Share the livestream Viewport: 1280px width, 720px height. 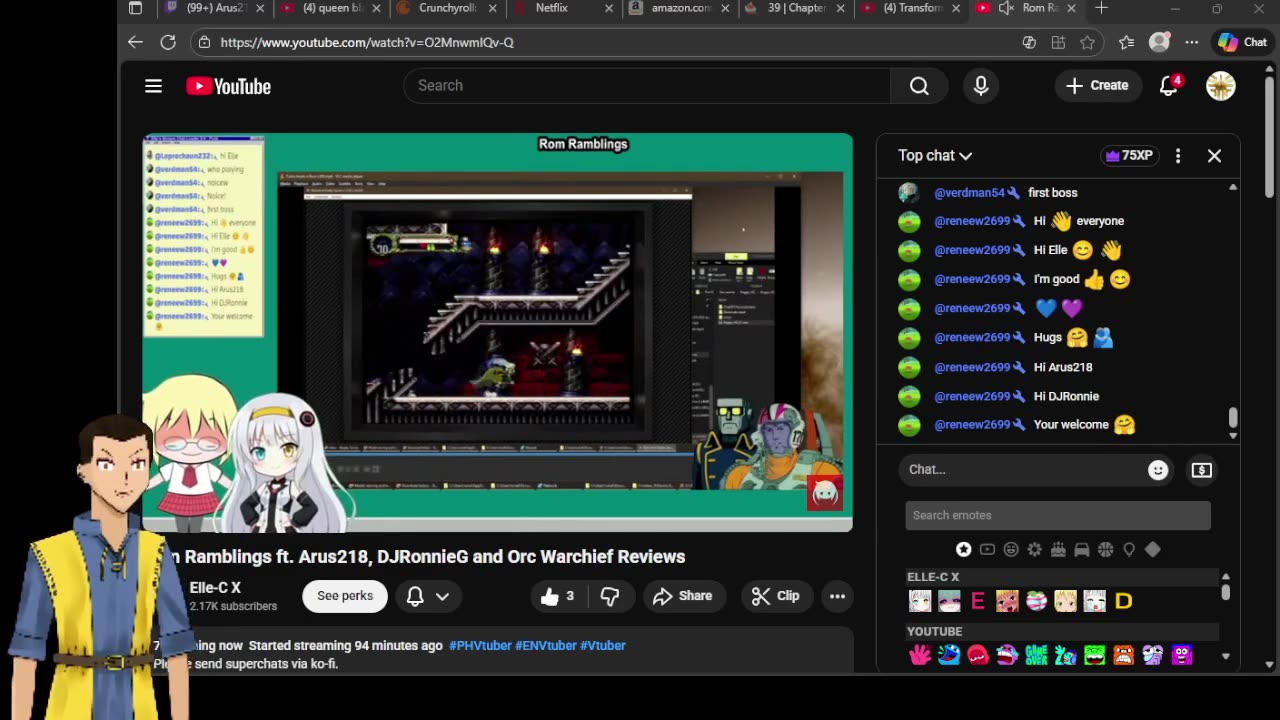pyautogui.click(x=682, y=596)
